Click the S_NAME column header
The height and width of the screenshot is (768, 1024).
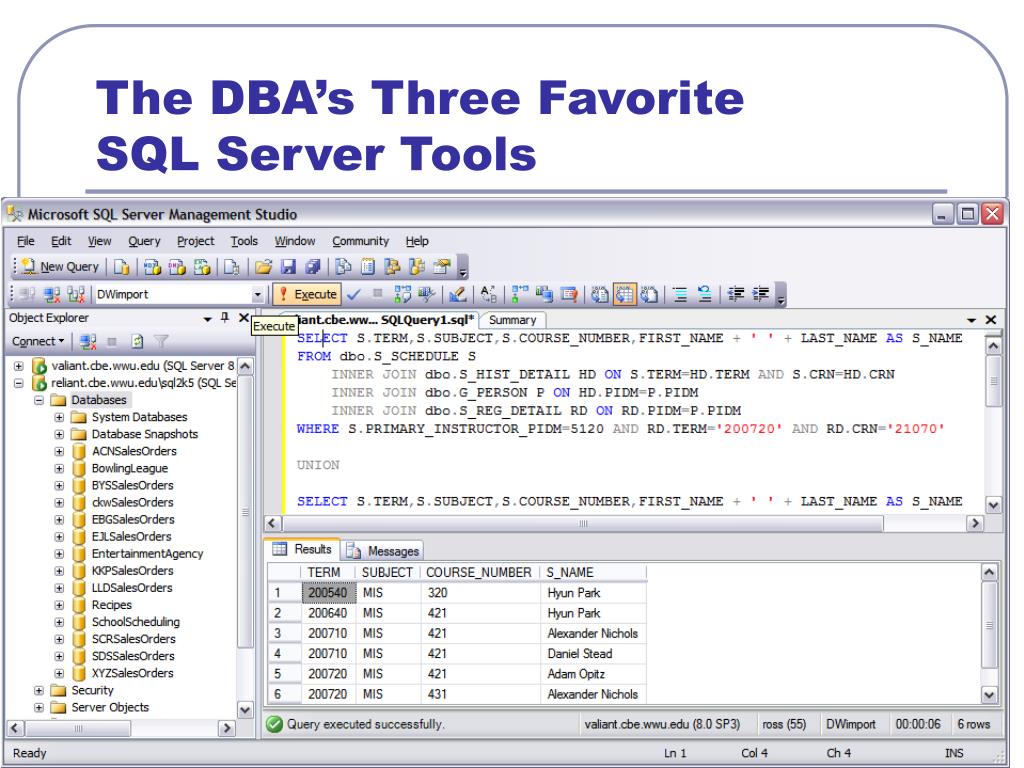[x=593, y=572]
